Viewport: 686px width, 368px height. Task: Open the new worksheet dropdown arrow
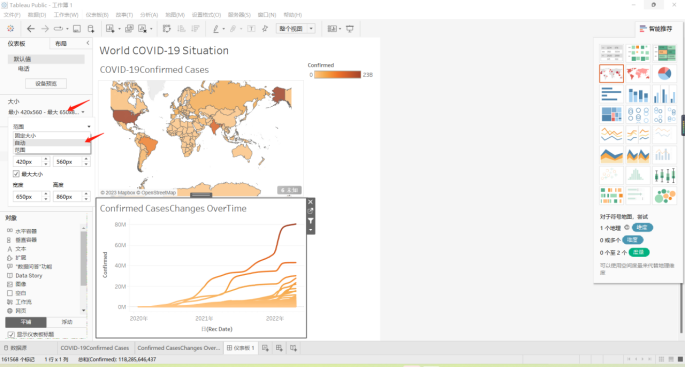point(119,29)
